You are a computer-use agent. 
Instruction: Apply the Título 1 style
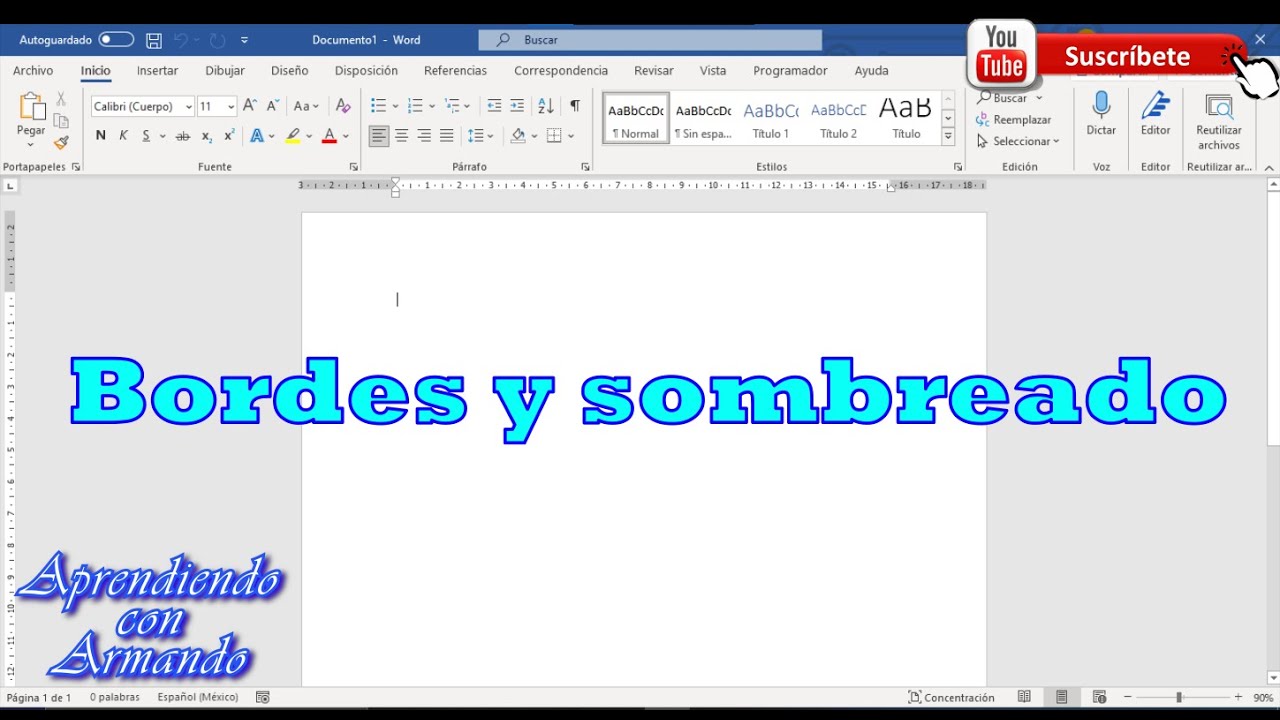771,119
